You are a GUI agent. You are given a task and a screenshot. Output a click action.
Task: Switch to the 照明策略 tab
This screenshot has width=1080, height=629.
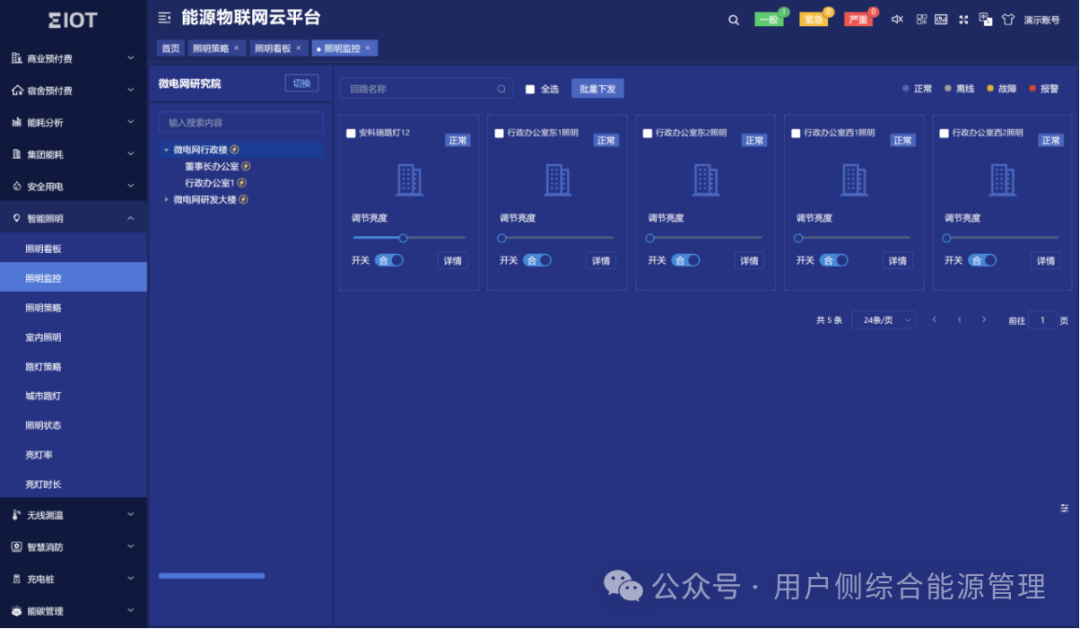(211, 48)
